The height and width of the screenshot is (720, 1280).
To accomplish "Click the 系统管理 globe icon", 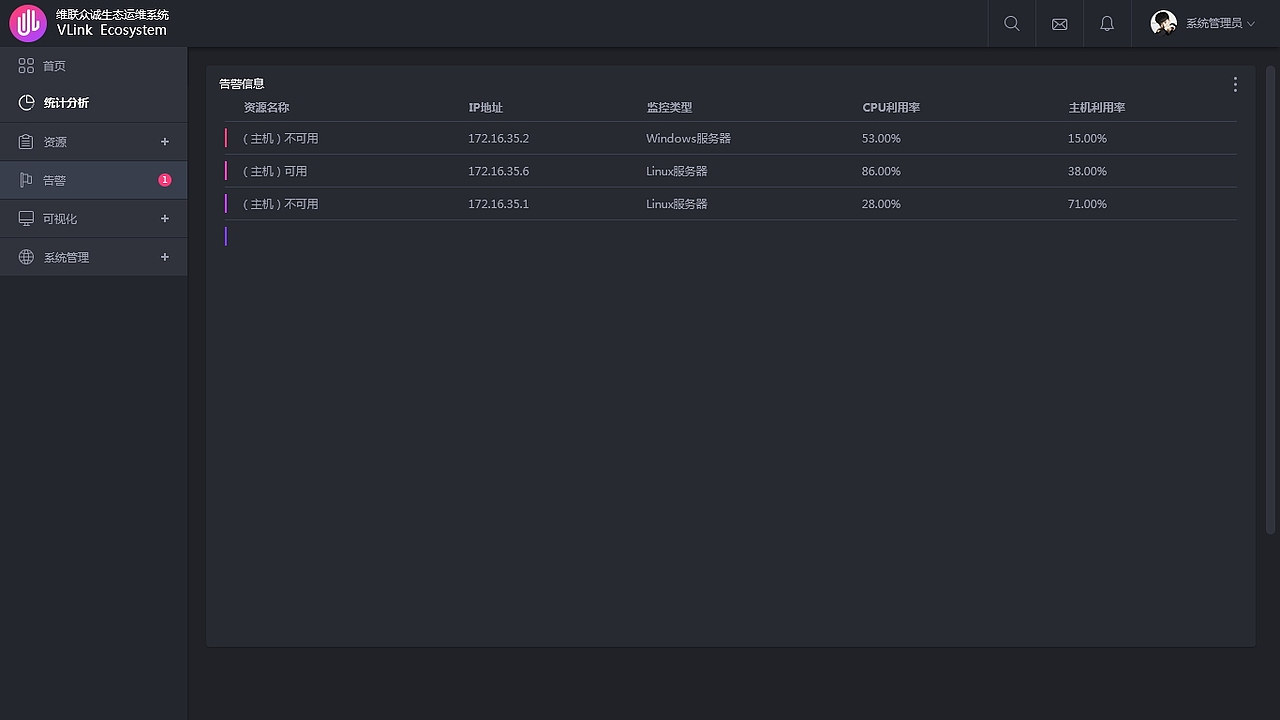I will 26,257.
